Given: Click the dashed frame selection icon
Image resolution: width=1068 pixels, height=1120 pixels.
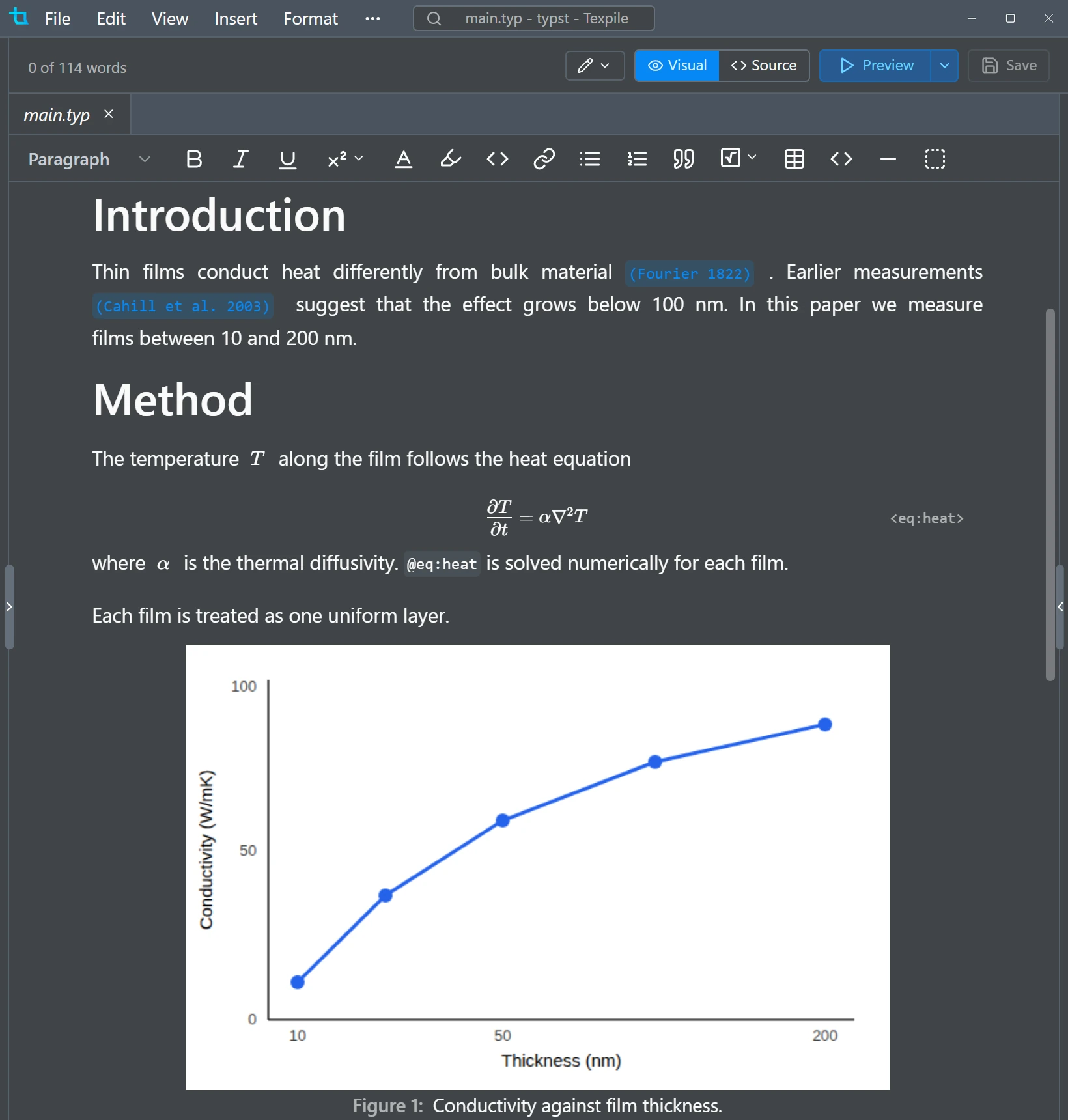Looking at the screenshot, I should [x=934, y=159].
